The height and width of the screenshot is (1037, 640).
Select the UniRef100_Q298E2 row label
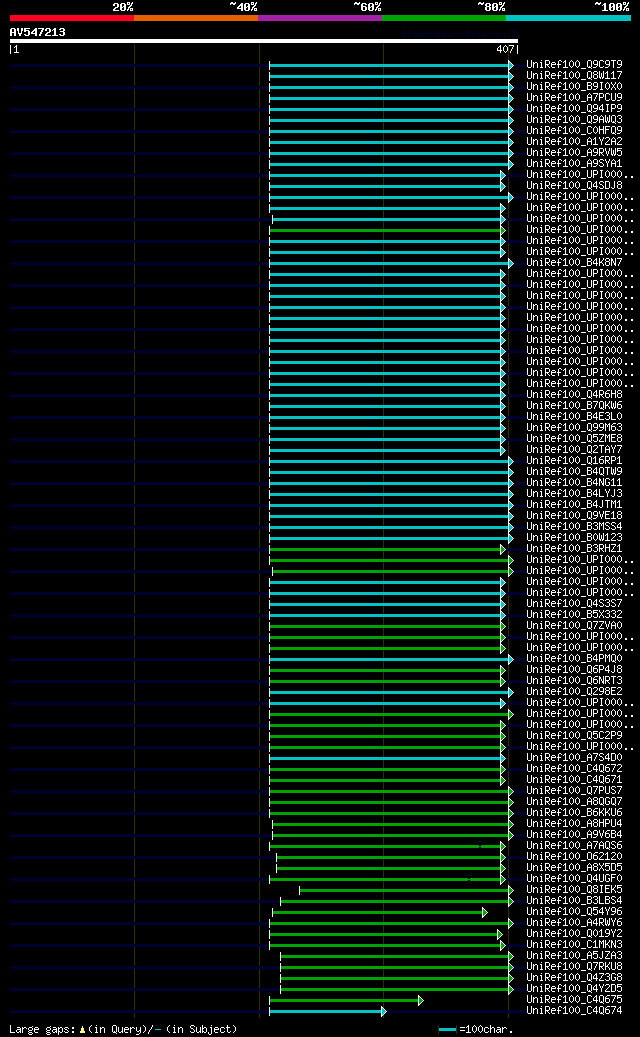tap(574, 692)
